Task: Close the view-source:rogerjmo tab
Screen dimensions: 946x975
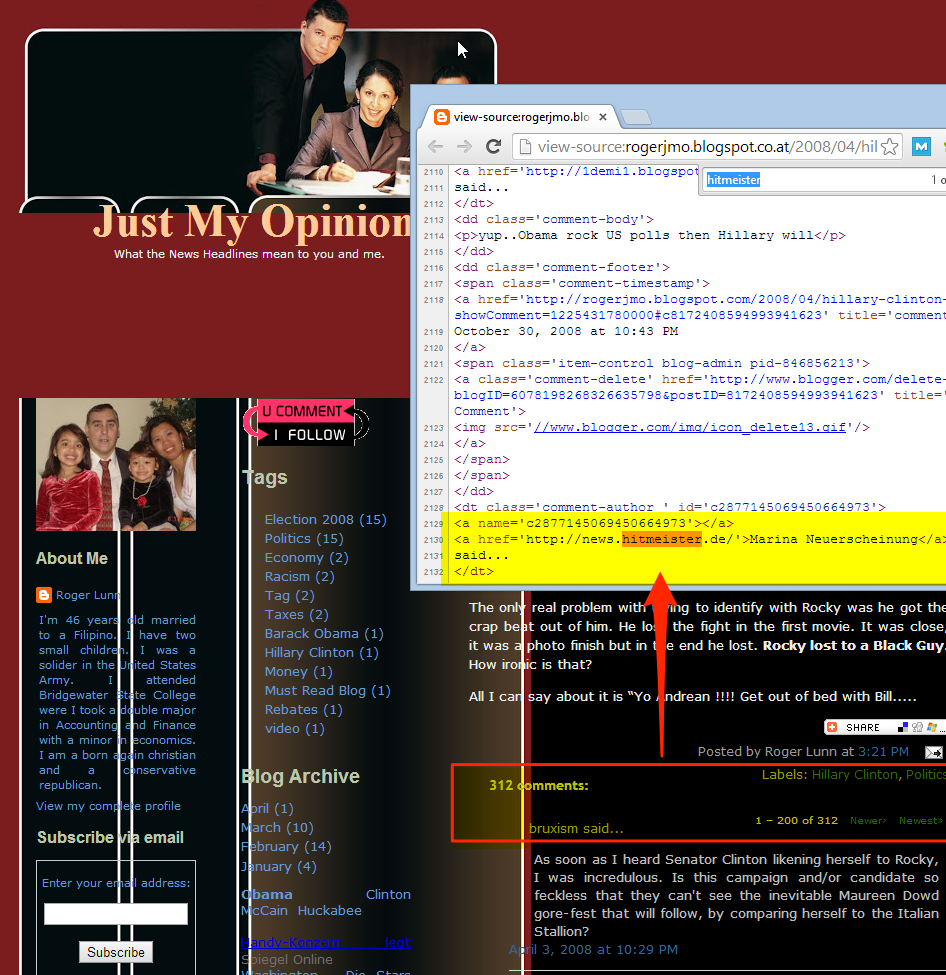Action: (x=603, y=117)
